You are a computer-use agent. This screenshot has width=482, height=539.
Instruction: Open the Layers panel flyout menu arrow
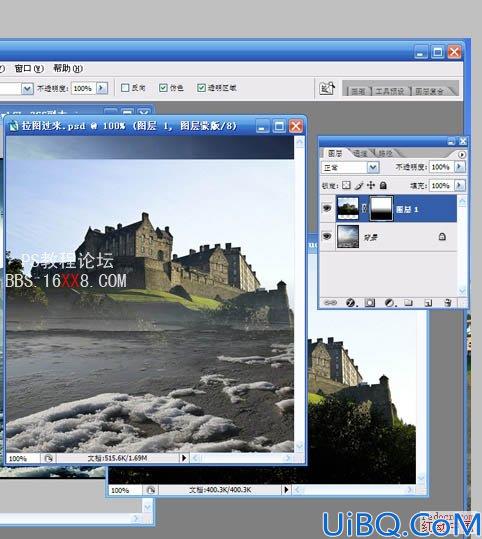[462, 154]
